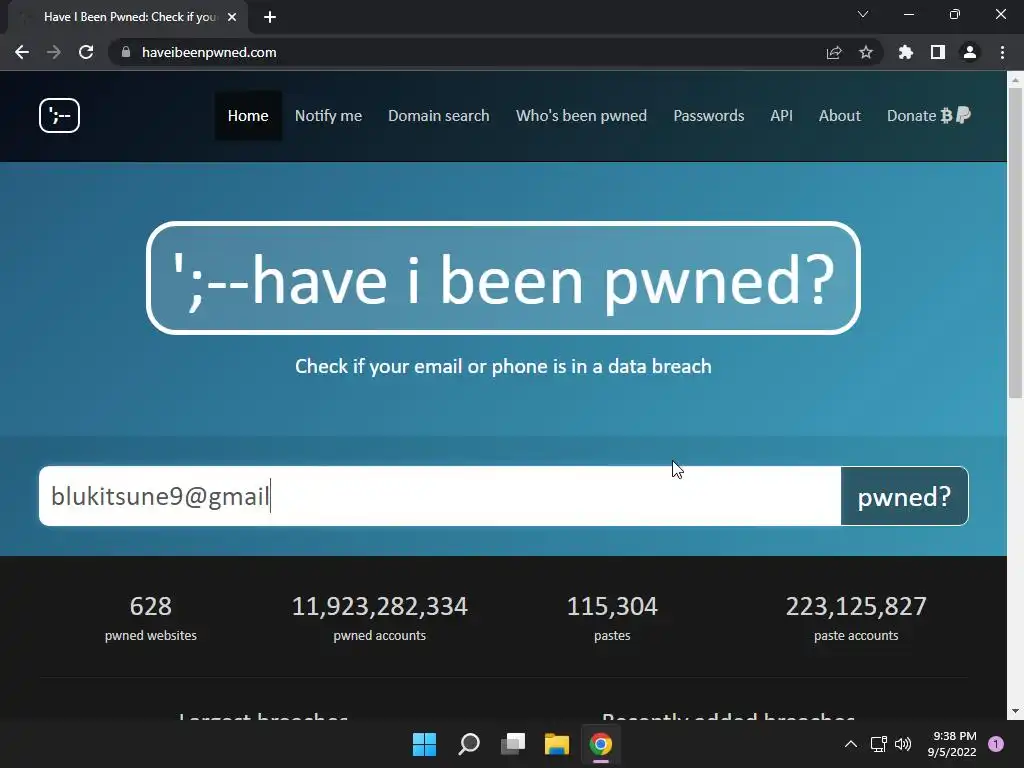This screenshot has width=1024, height=768.
Task: Click the HIBP logo in the navbar
Action: pyautogui.click(x=59, y=116)
